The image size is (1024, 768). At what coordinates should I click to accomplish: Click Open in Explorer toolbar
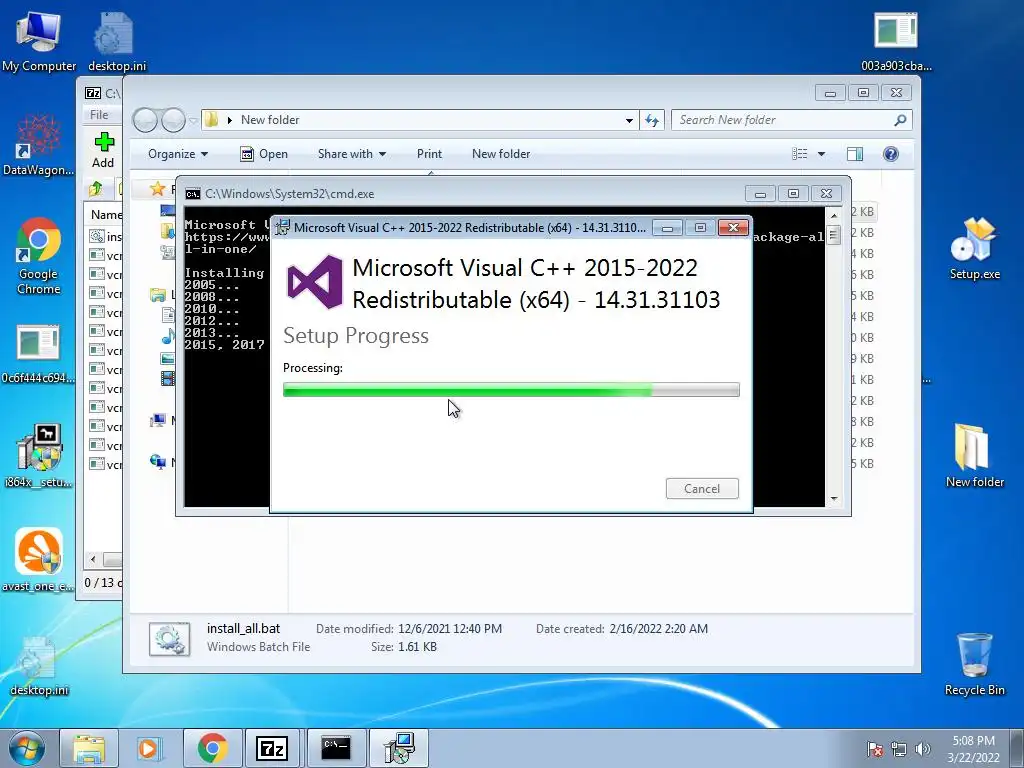(x=264, y=154)
